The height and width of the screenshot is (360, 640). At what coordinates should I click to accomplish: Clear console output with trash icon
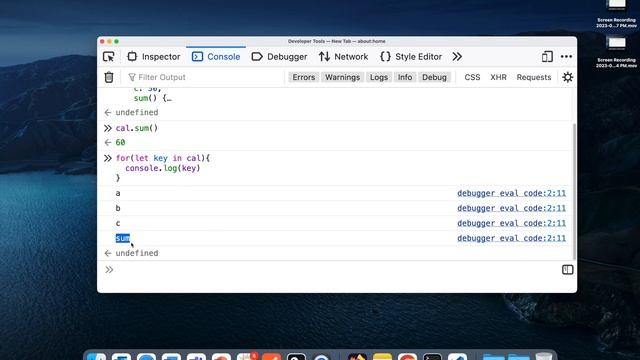pyautogui.click(x=109, y=77)
